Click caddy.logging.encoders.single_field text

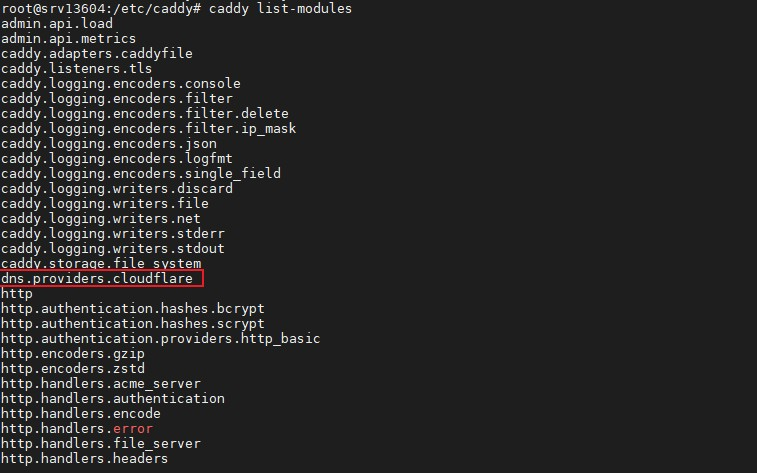click(x=141, y=173)
